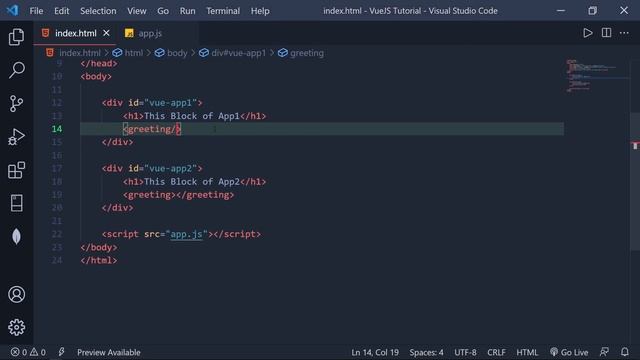640x360 pixels.
Task: Click the vertical scrollbar error marker
Action: pos(635,145)
